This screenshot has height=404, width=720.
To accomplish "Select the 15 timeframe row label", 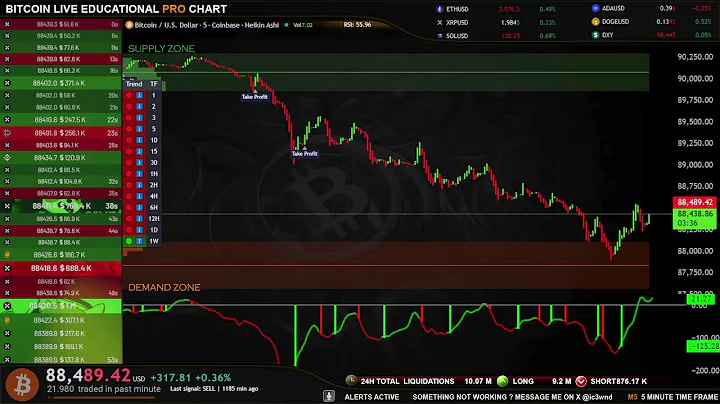I will pyautogui.click(x=154, y=152).
